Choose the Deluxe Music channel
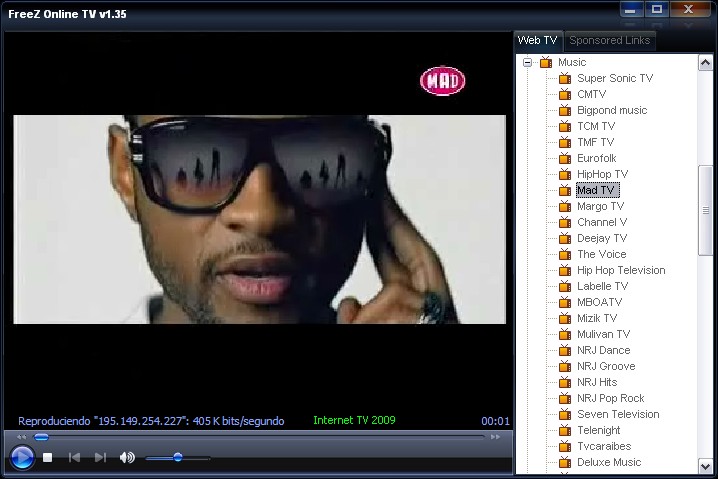718x479 pixels. click(609, 463)
